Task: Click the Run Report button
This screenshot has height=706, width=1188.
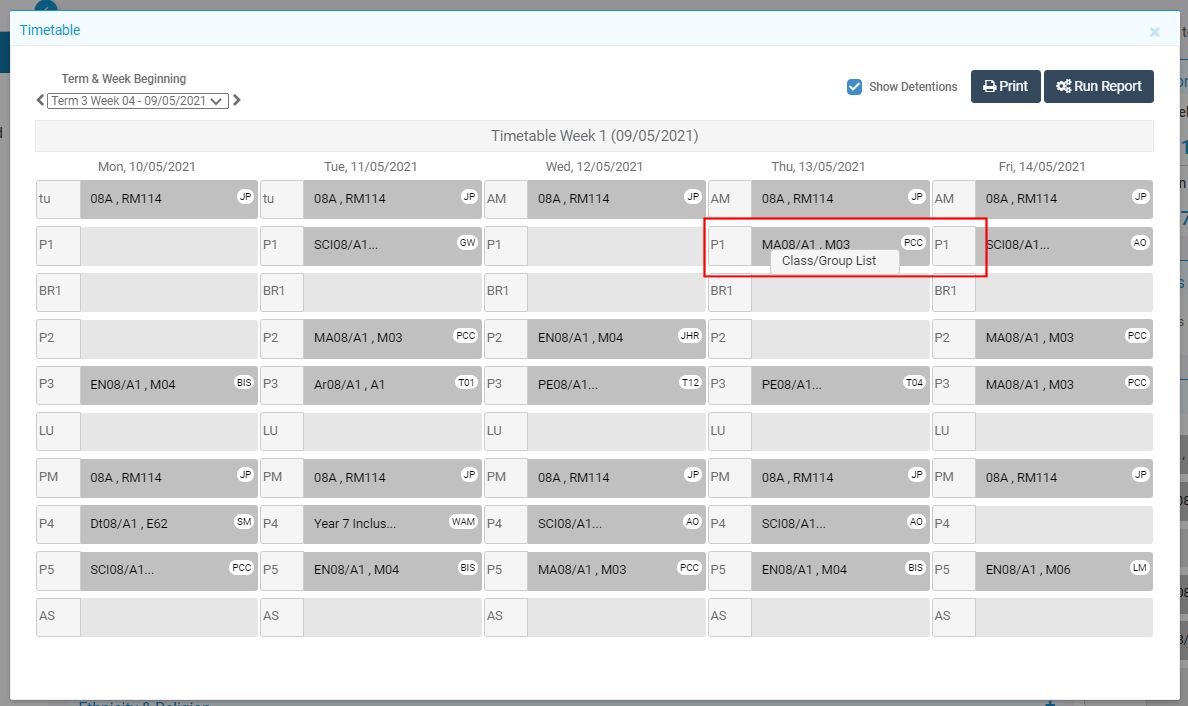Action: click(x=1098, y=86)
